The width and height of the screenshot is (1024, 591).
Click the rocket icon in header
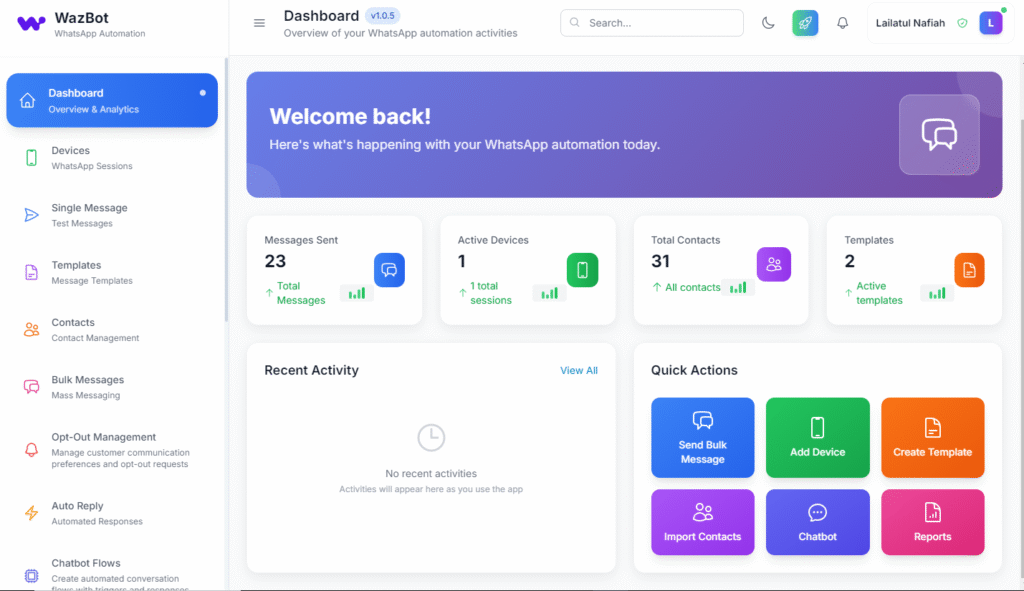pyautogui.click(x=805, y=23)
